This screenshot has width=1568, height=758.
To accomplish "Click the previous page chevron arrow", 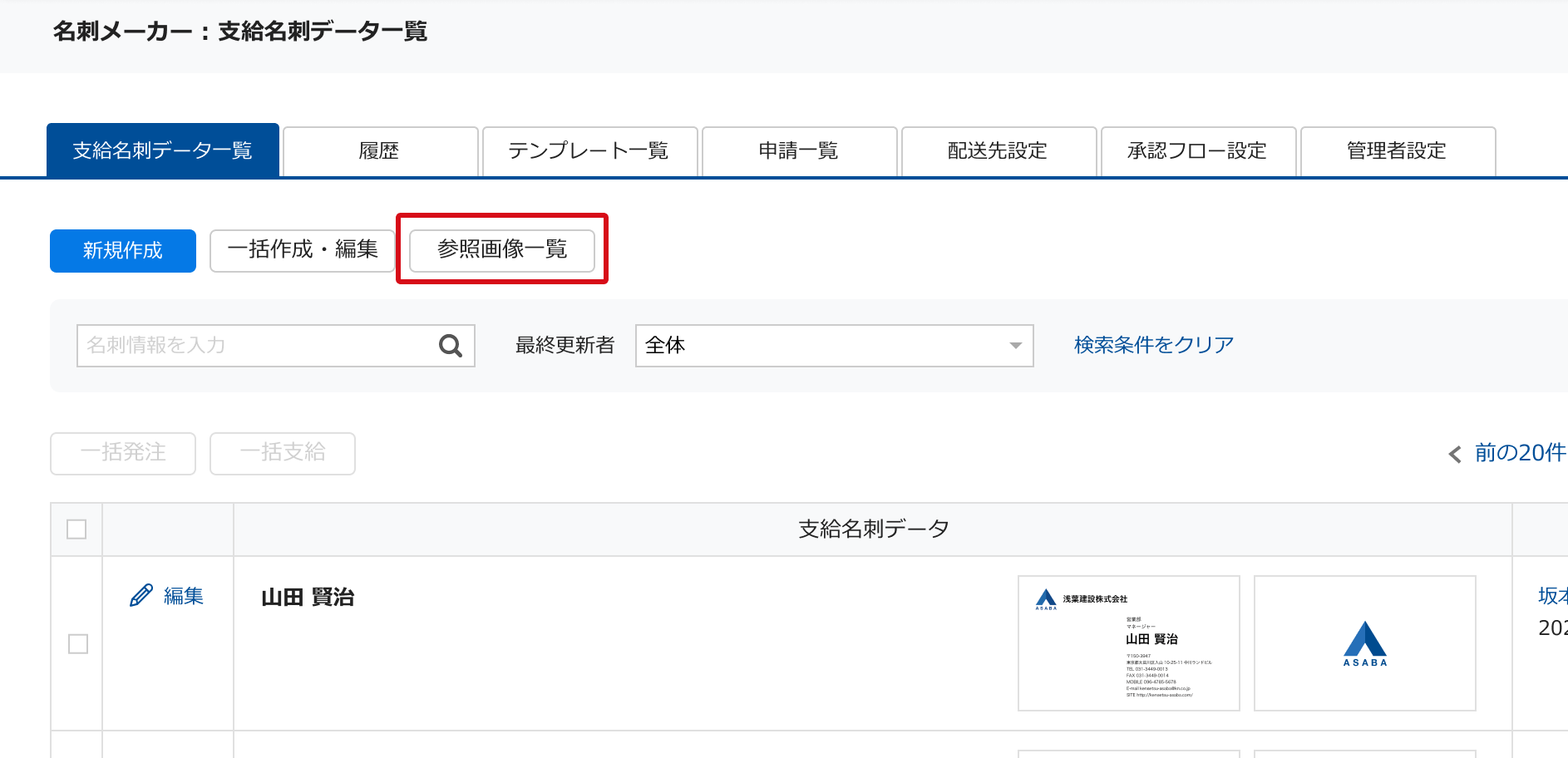I will [x=1454, y=454].
